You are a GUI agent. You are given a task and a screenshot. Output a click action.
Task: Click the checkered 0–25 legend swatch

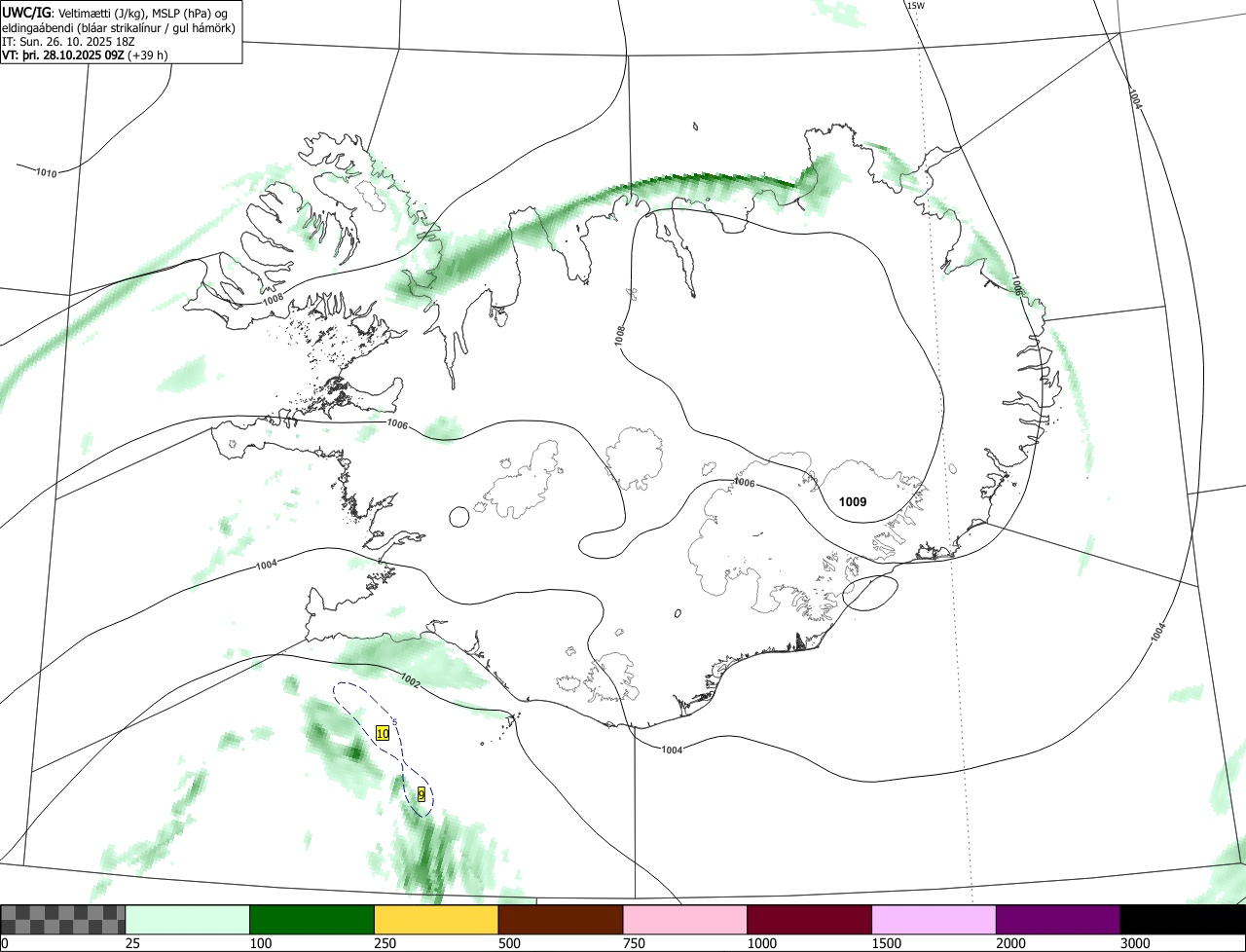click(x=63, y=920)
